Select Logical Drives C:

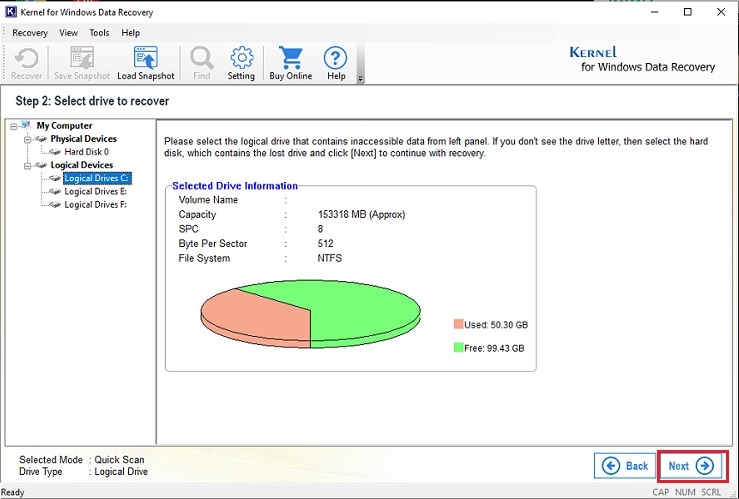point(97,178)
